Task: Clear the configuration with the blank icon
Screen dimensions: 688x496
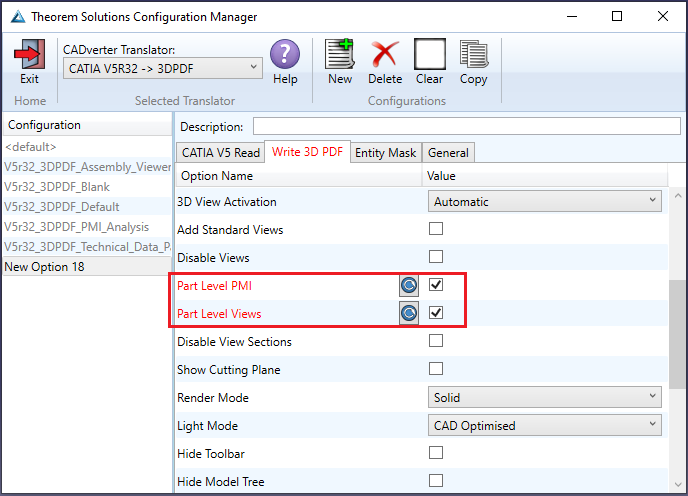Action: click(x=430, y=54)
